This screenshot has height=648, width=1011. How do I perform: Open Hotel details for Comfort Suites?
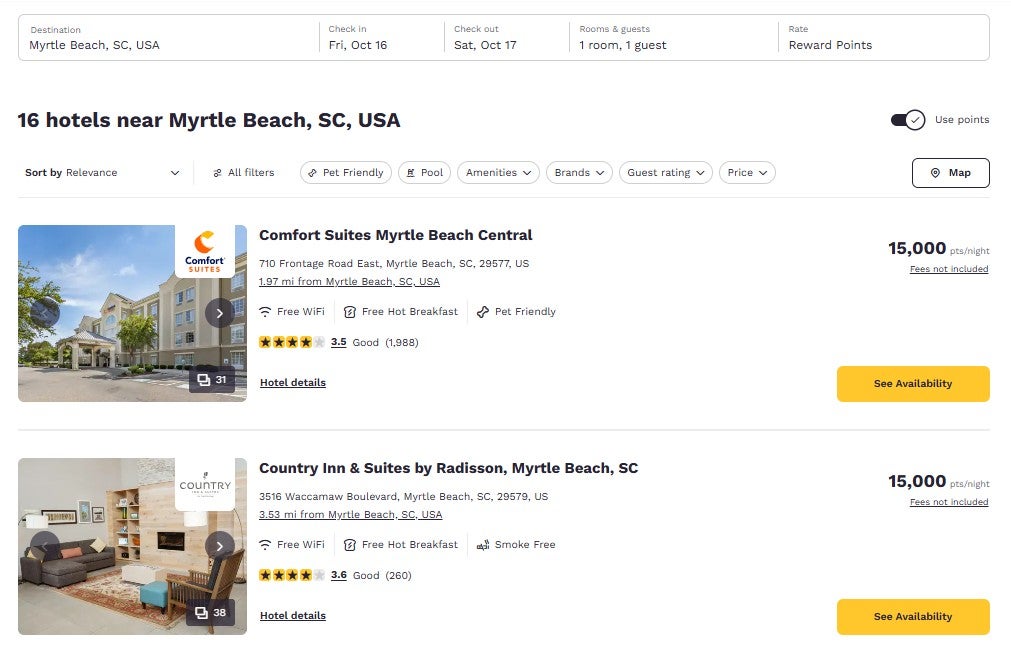pos(293,383)
